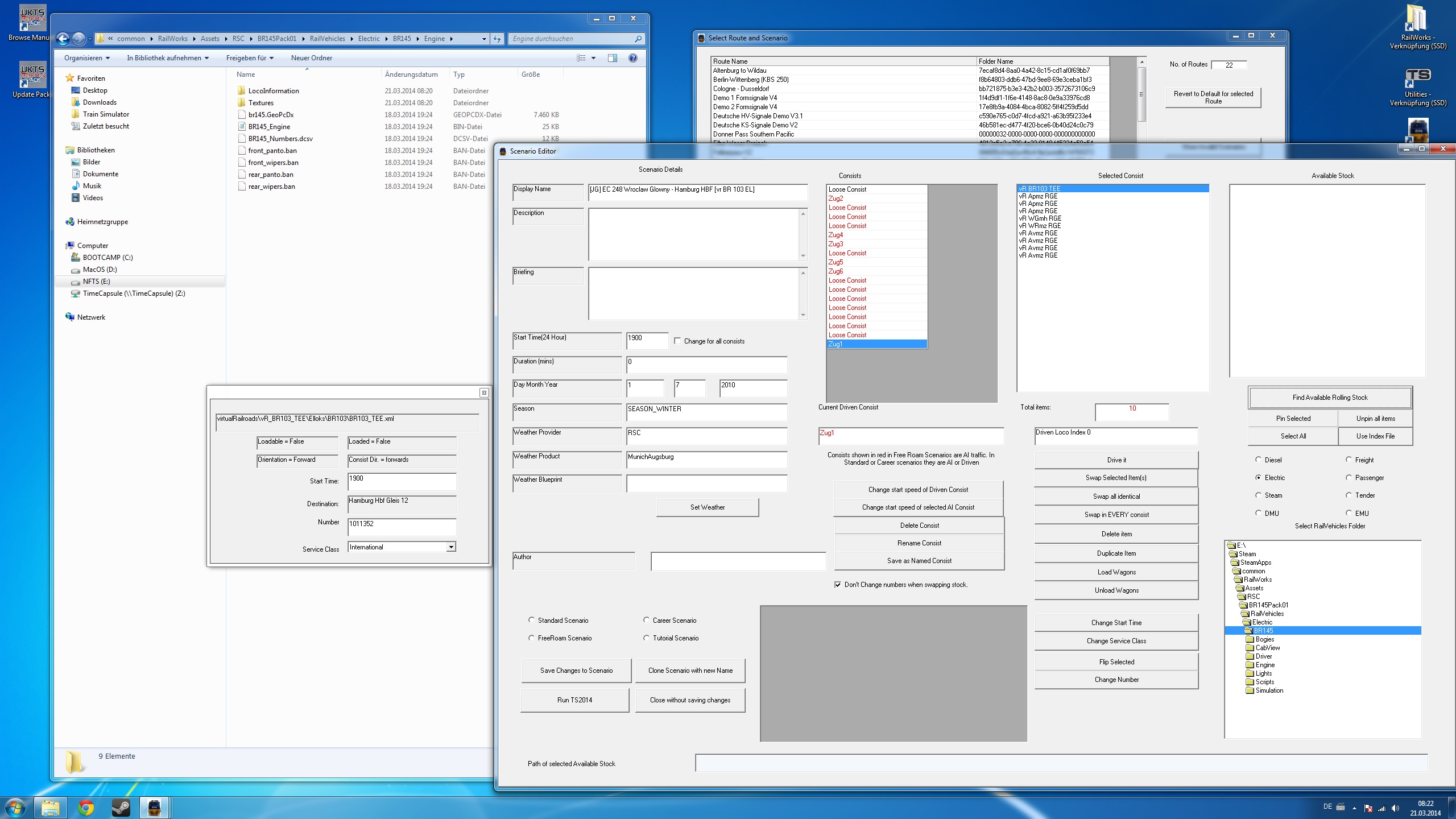Toggle the Explorer preview pane icon
Image resolution: width=1456 pixels, height=819 pixels.
point(613,58)
